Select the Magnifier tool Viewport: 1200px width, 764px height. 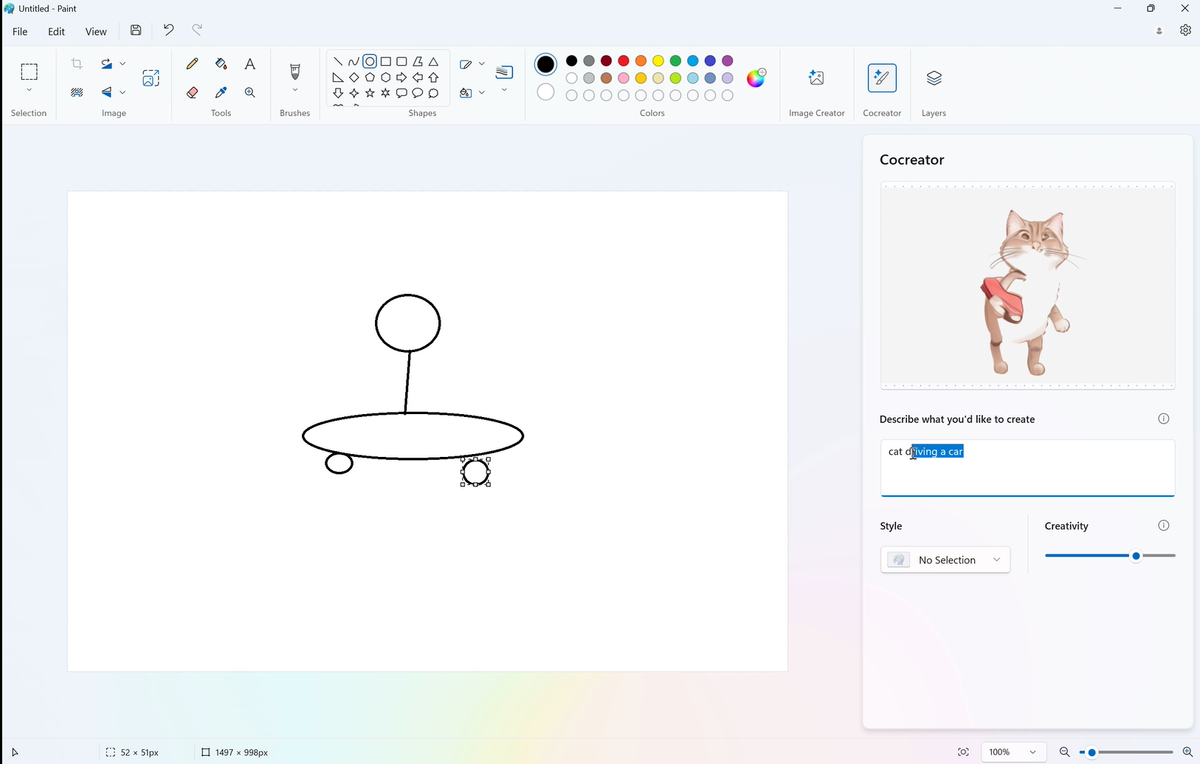click(250, 92)
